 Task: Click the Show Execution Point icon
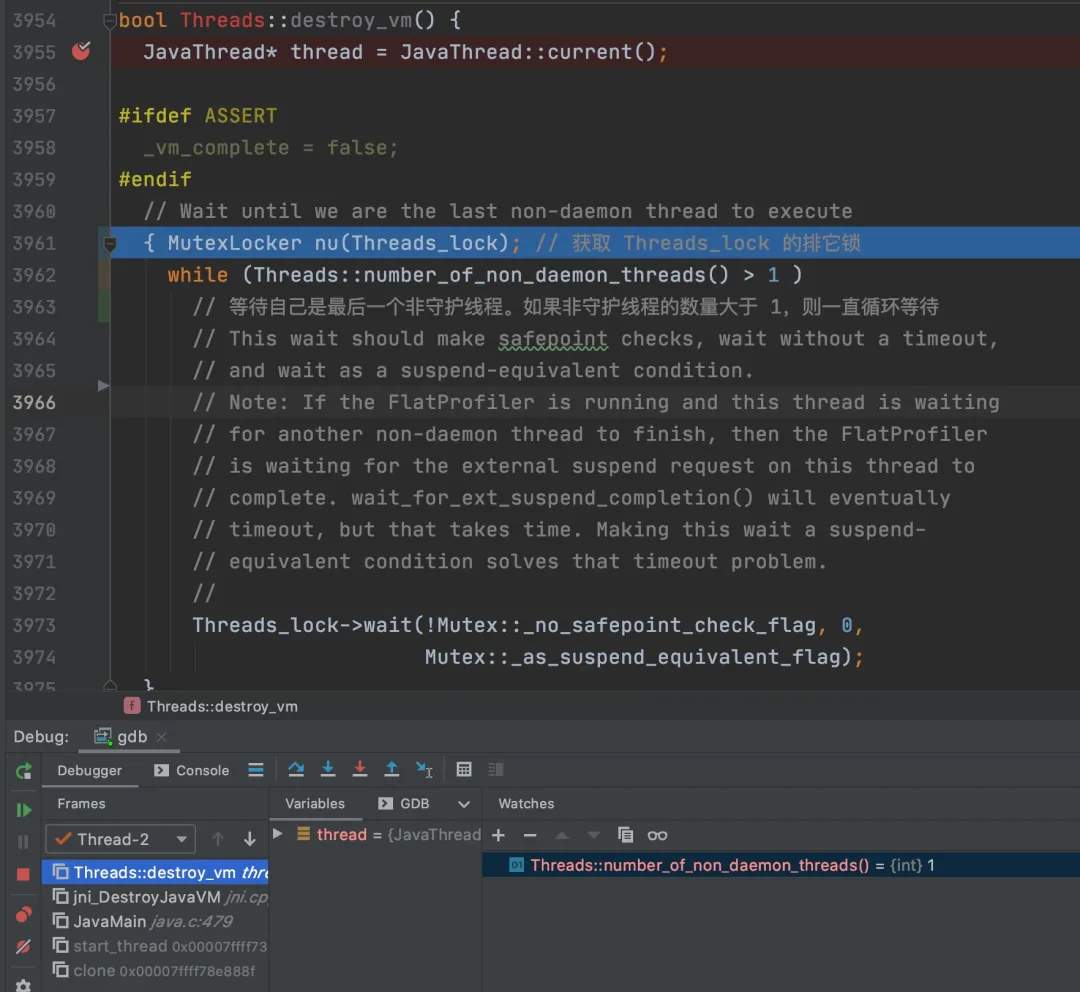click(x=256, y=770)
